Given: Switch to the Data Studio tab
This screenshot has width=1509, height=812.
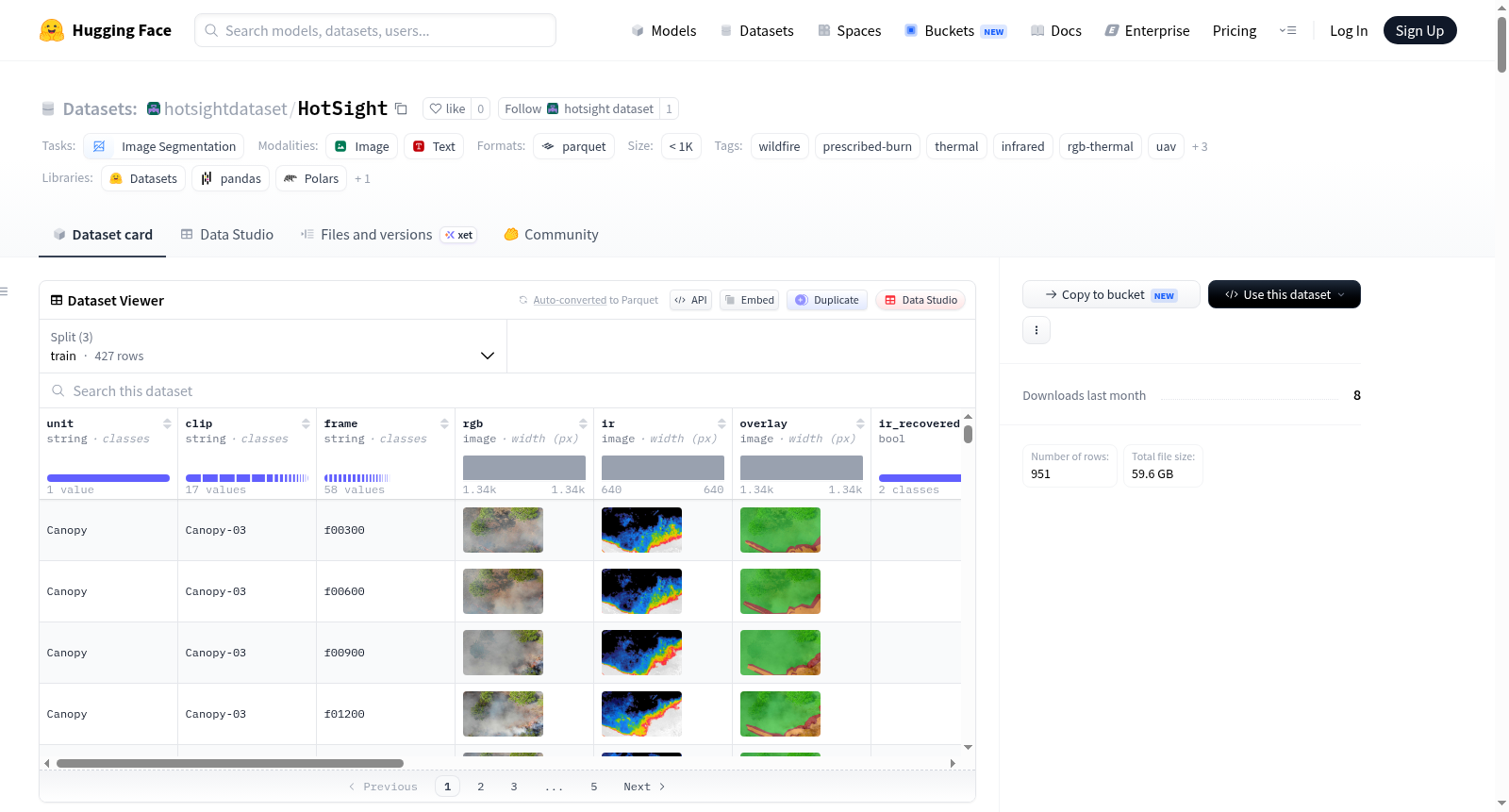Looking at the screenshot, I should pos(227,234).
